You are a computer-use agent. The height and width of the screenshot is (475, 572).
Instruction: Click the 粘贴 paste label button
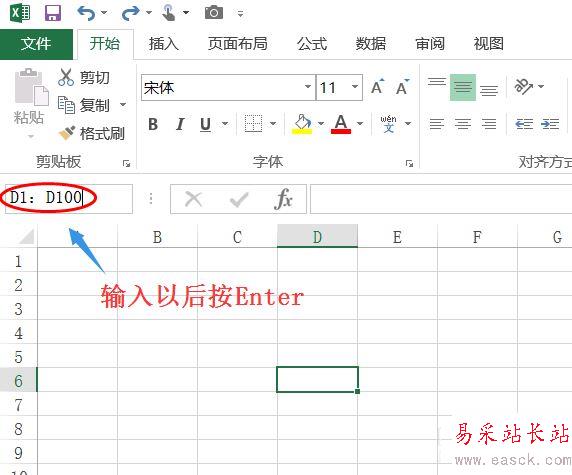pyautogui.click(x=29, y=118)
